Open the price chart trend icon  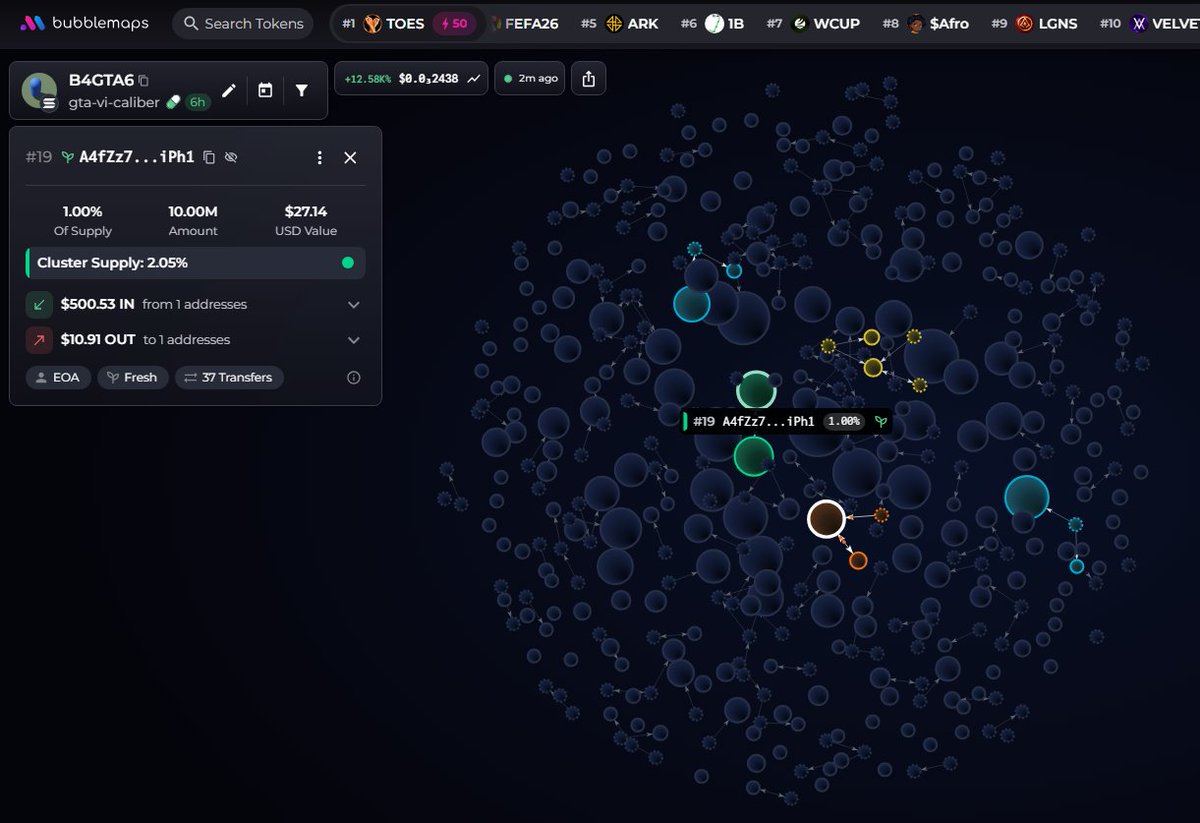pyautogui.click(x=473, y=78)
